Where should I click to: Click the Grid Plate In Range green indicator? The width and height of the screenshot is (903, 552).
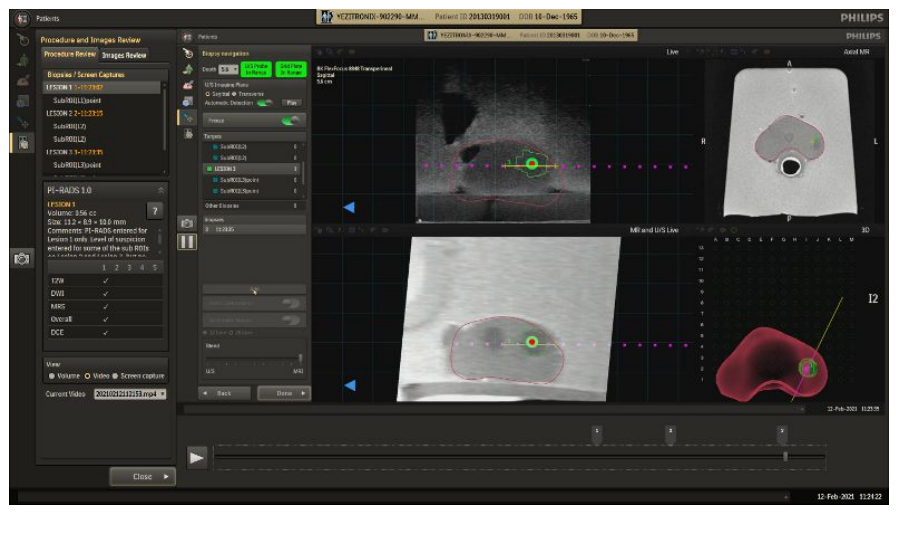[291, 69]
